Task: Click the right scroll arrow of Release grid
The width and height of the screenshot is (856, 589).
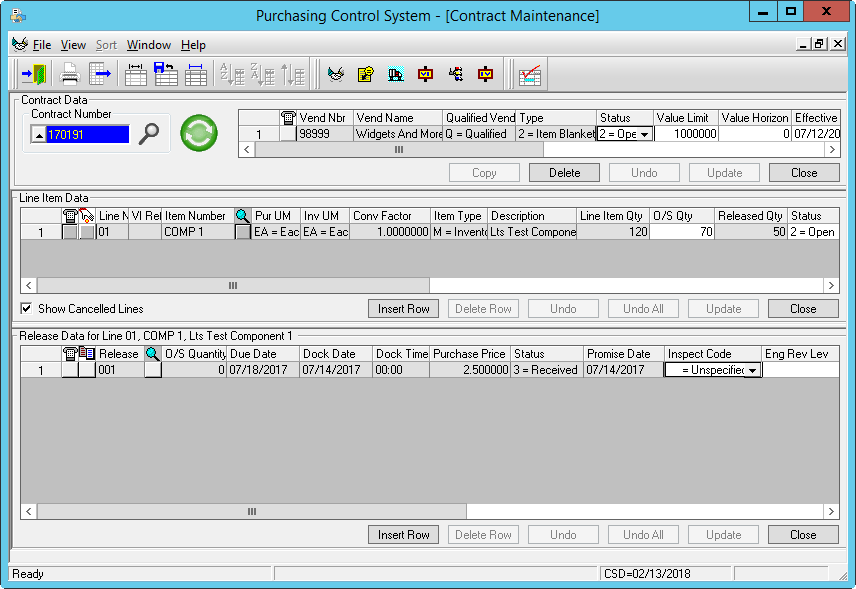Action: tap(831, 511)
